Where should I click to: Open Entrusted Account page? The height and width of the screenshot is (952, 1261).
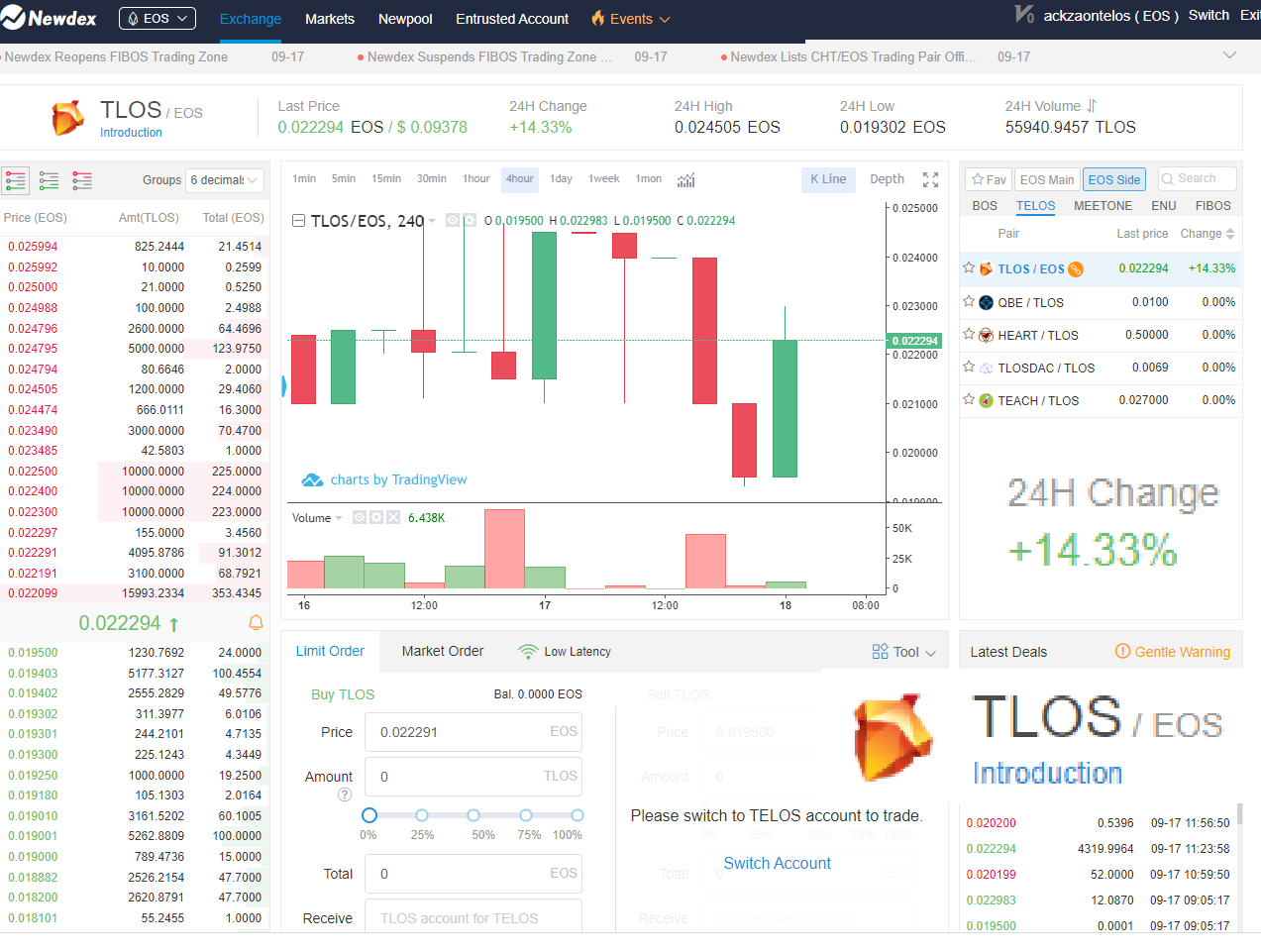(x=512, y=19)
